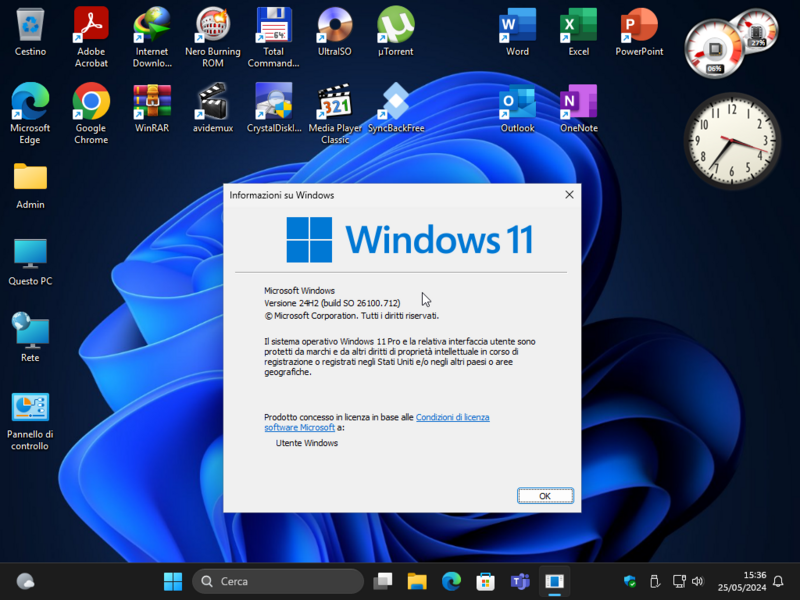Launch Adobe Acrobat from desktop
This screenshot has width=800, height=600.
(x=91, y=36)
